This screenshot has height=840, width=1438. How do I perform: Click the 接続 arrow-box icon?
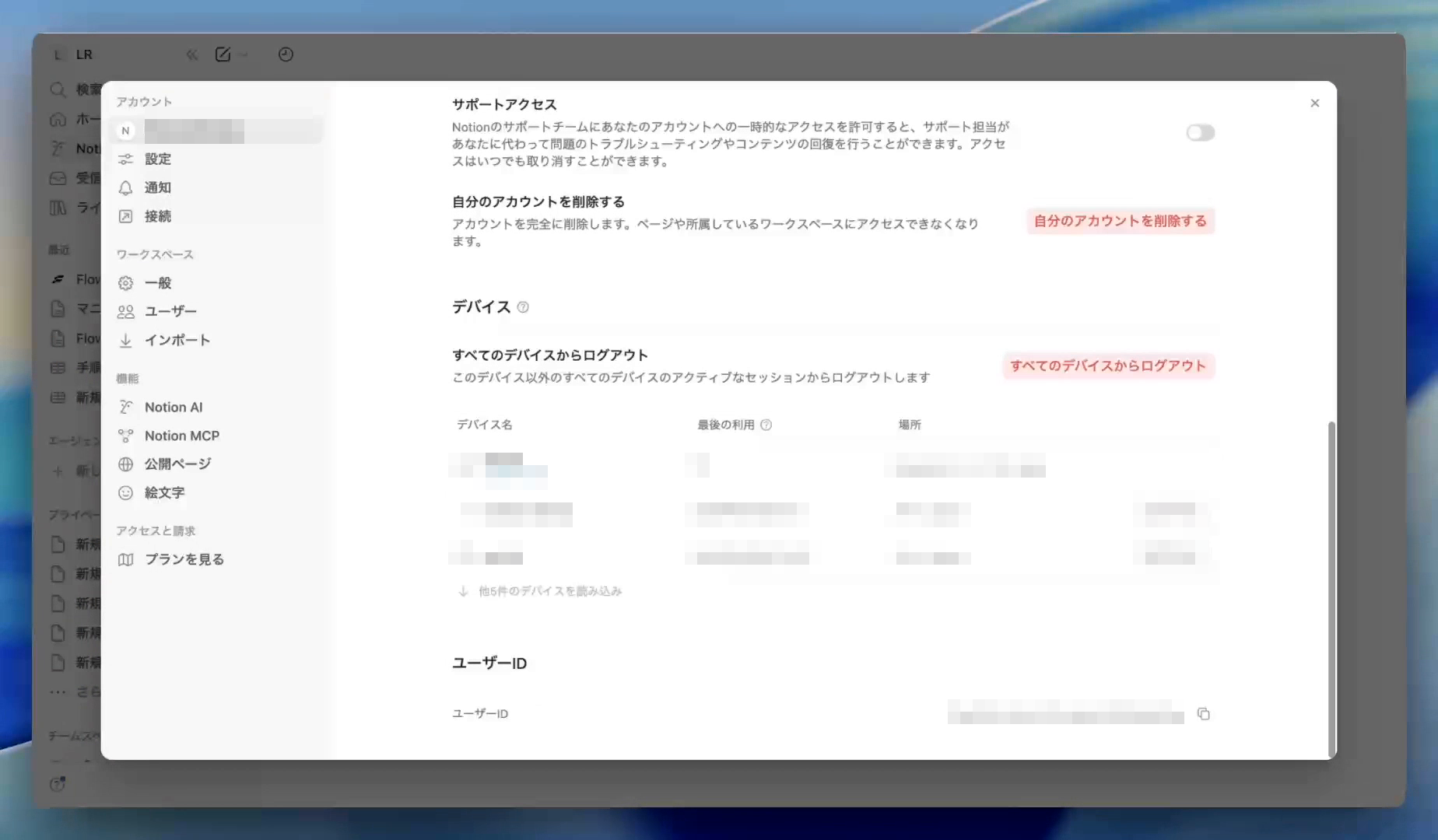coord(125,216)
